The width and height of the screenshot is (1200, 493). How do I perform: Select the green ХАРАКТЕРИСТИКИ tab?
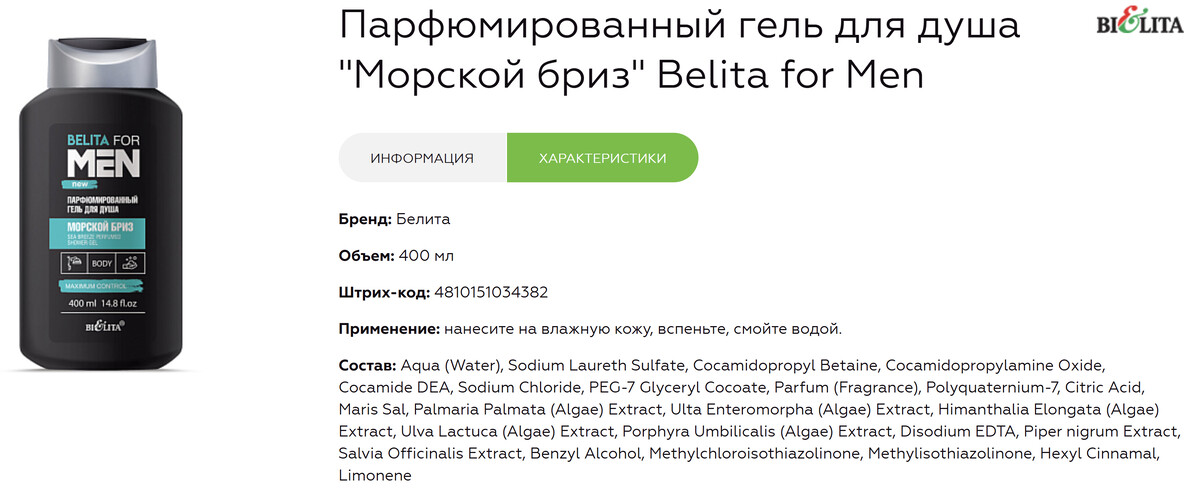click(x=602, y=158)
